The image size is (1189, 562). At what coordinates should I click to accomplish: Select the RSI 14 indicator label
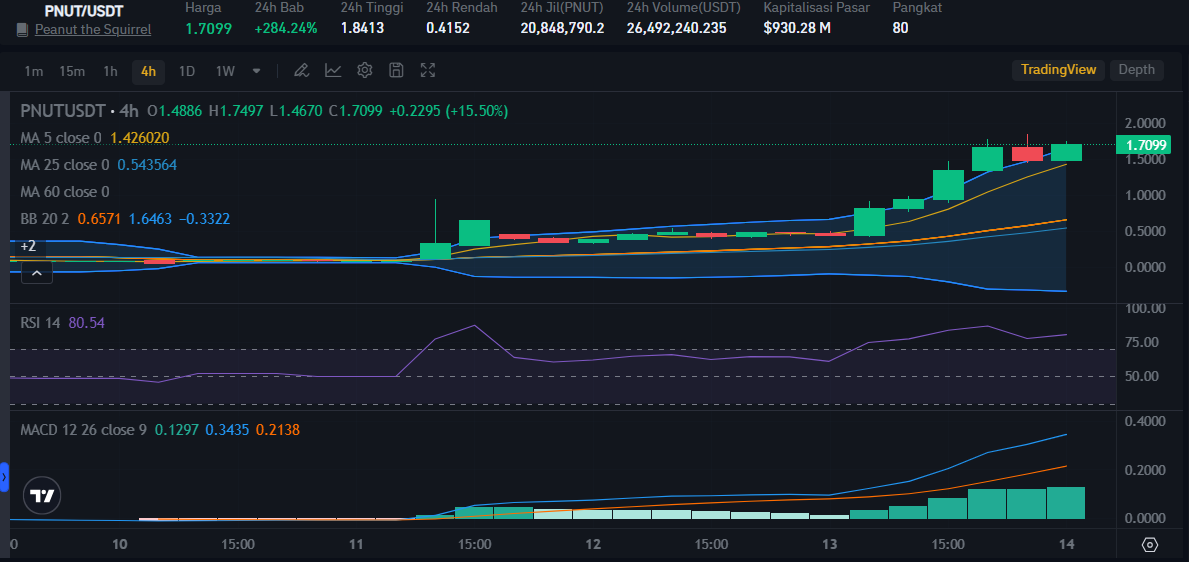tap(40, 323)
